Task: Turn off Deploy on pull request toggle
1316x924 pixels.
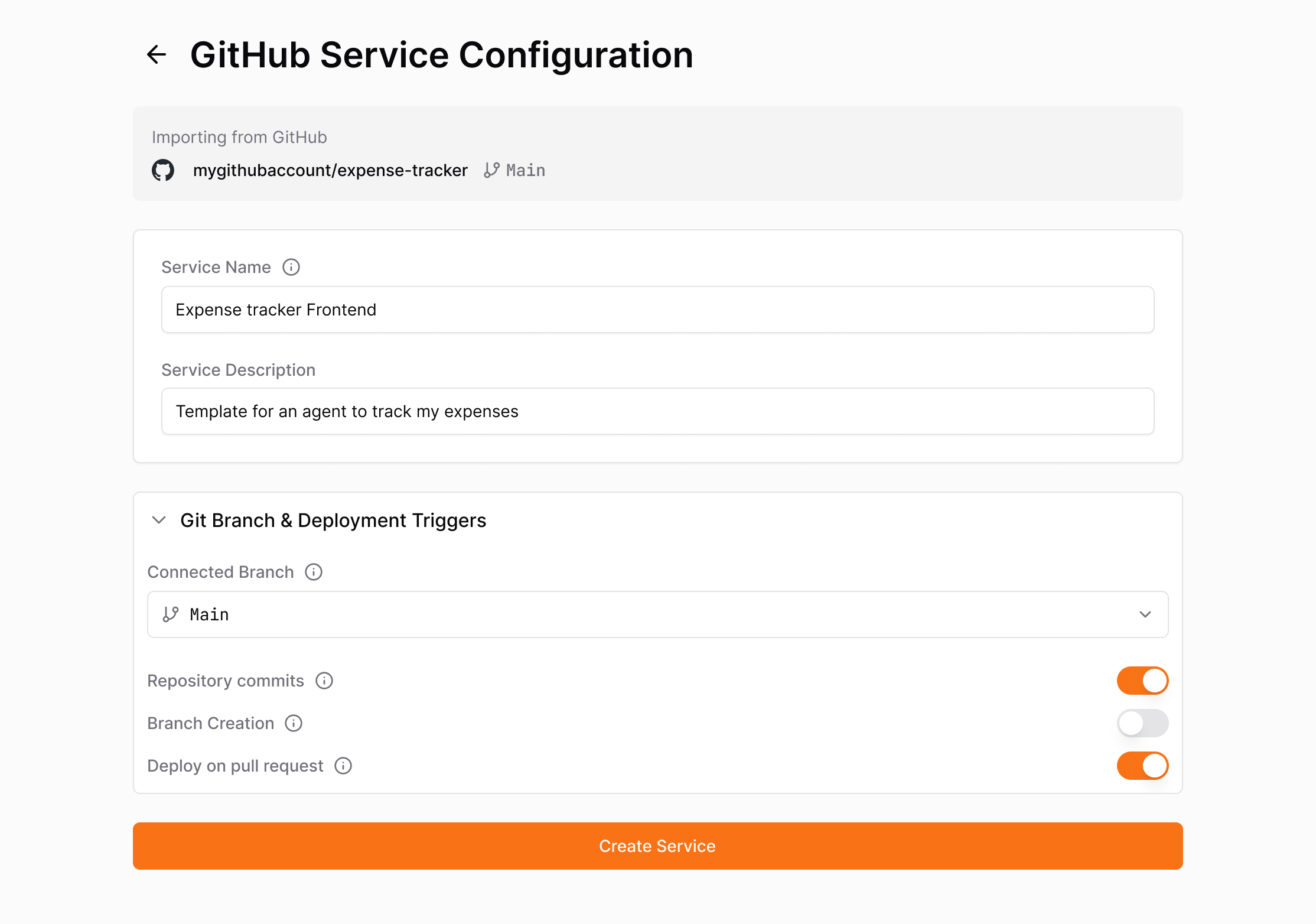Action: (x=1142, y=766)
